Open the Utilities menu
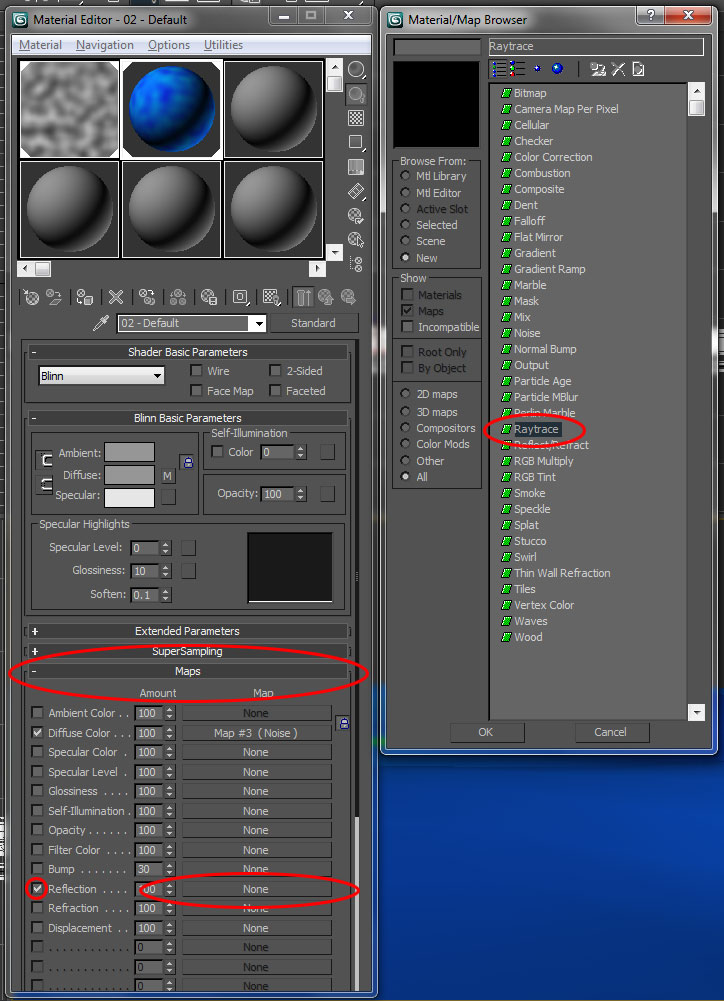The height and width of the screenshot is (1001, 724). pos(223,45)
